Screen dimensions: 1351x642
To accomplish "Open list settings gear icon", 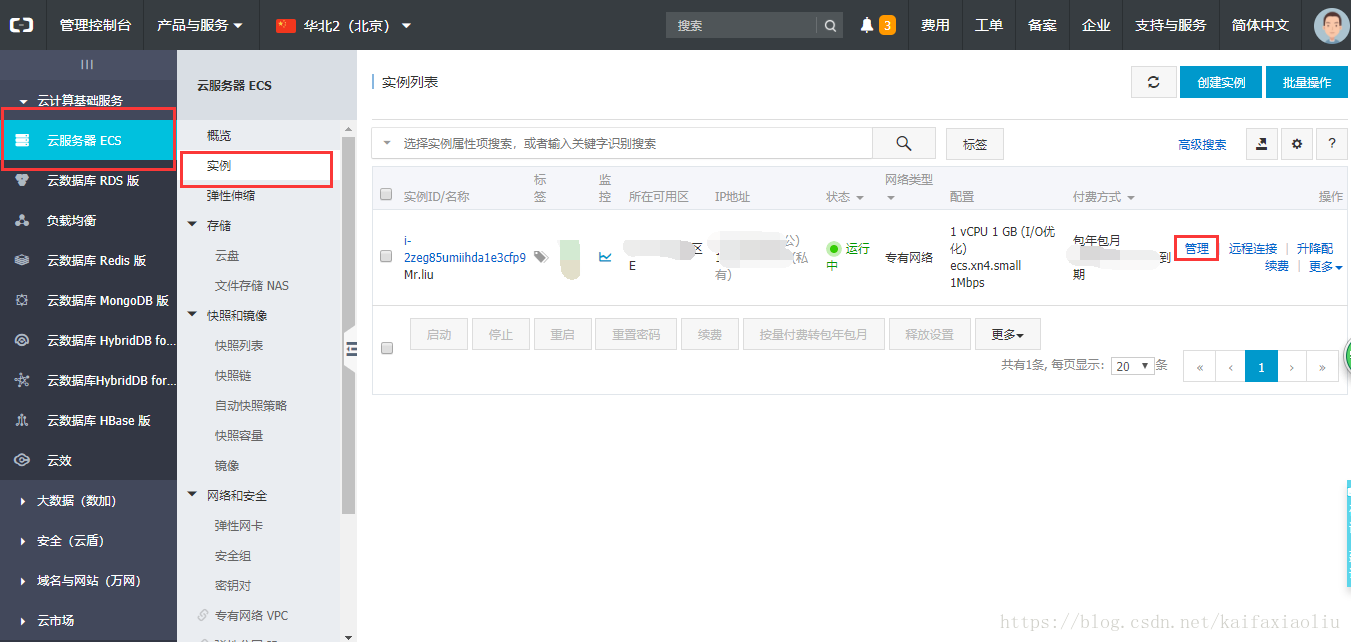I will pos(1297,143).
